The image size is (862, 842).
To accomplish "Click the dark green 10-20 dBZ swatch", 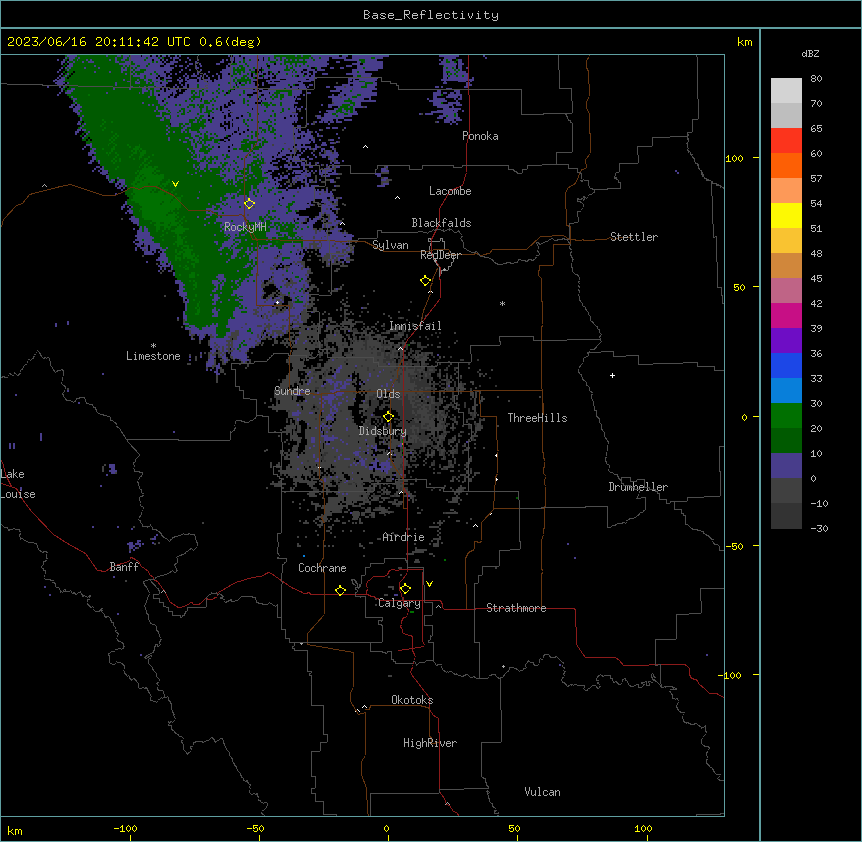I will (786, 440).
